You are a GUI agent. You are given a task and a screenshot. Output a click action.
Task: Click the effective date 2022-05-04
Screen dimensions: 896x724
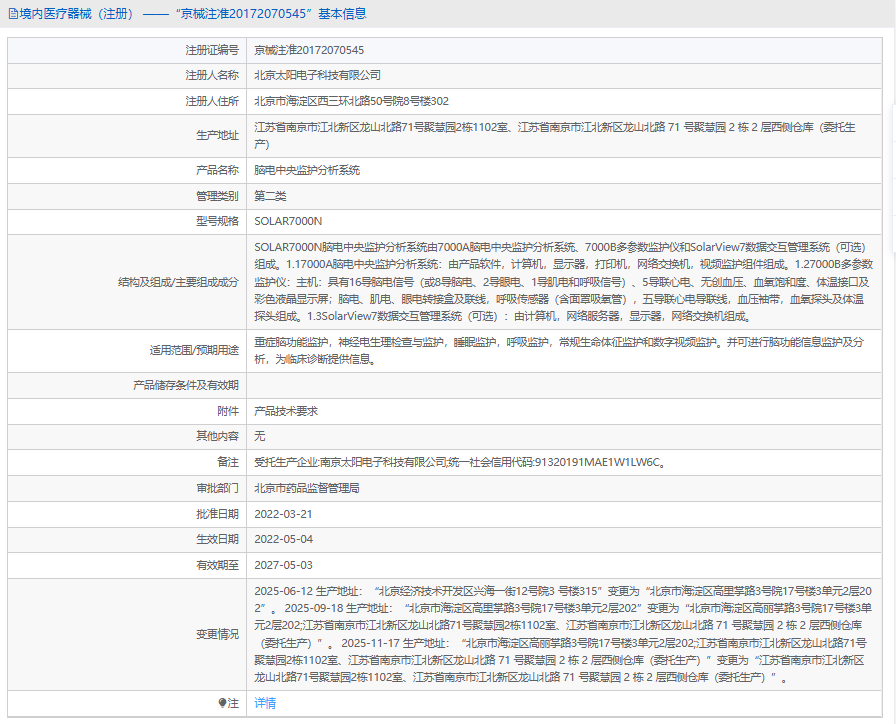coord(283,539)
